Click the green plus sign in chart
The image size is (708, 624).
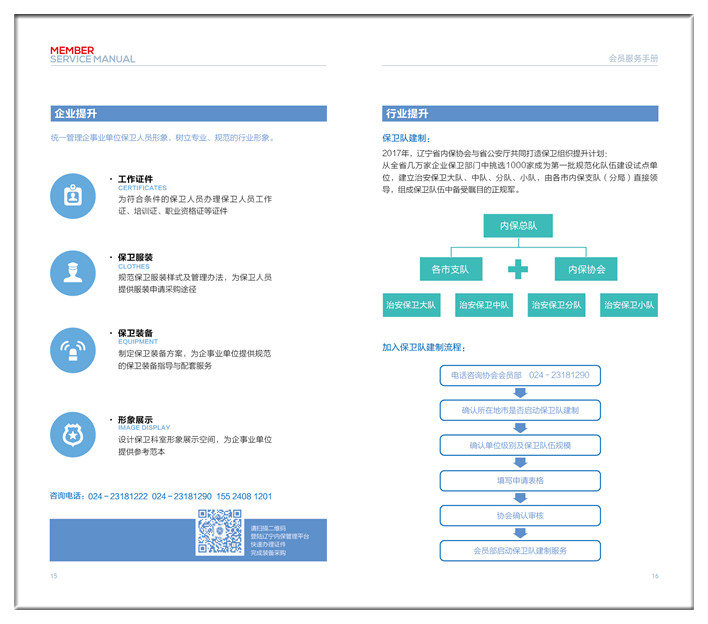[x=517, y=270]
